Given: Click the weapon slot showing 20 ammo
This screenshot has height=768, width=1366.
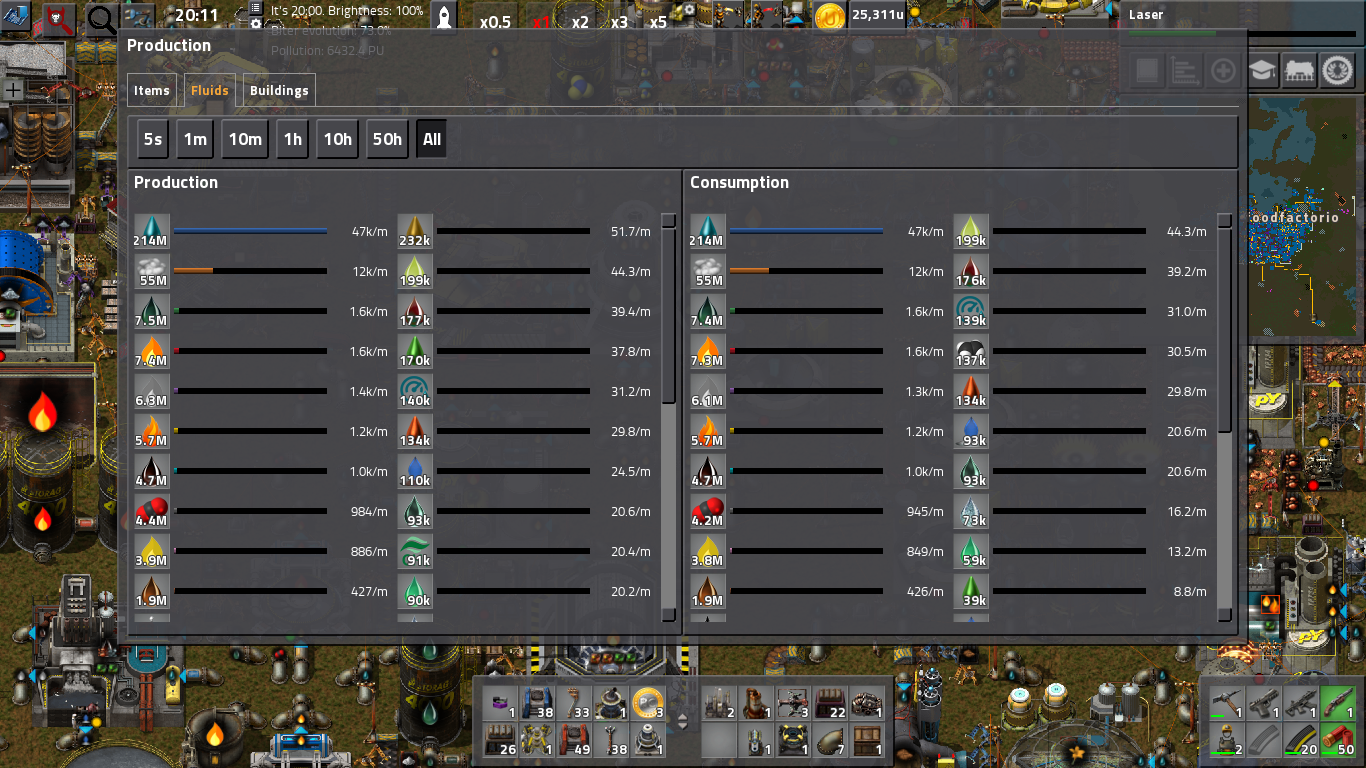Looking at the screenshot, I should 1301,740.
